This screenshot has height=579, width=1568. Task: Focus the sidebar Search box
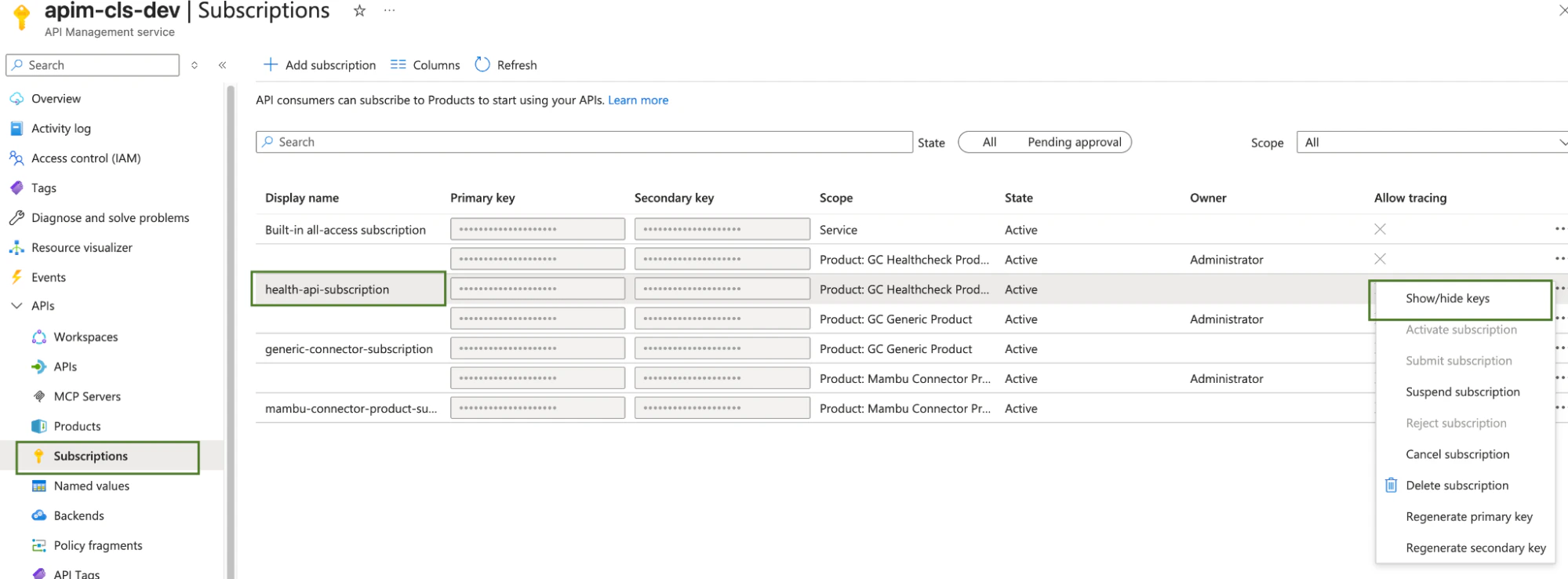tap(93, 65)
